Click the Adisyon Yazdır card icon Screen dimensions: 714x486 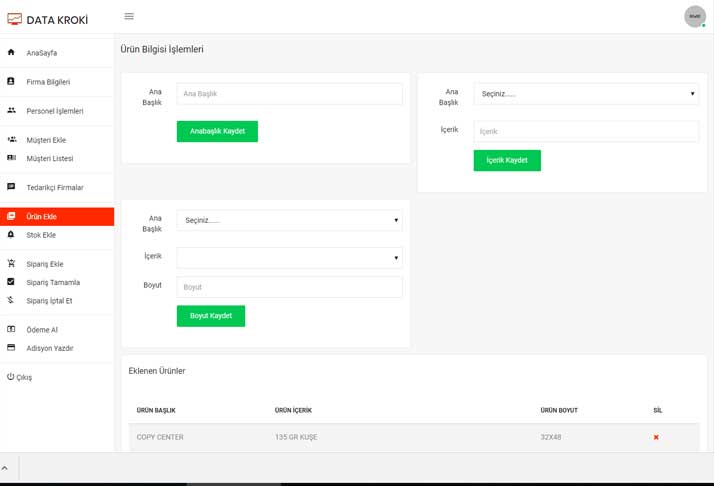(x=11, y=347)
